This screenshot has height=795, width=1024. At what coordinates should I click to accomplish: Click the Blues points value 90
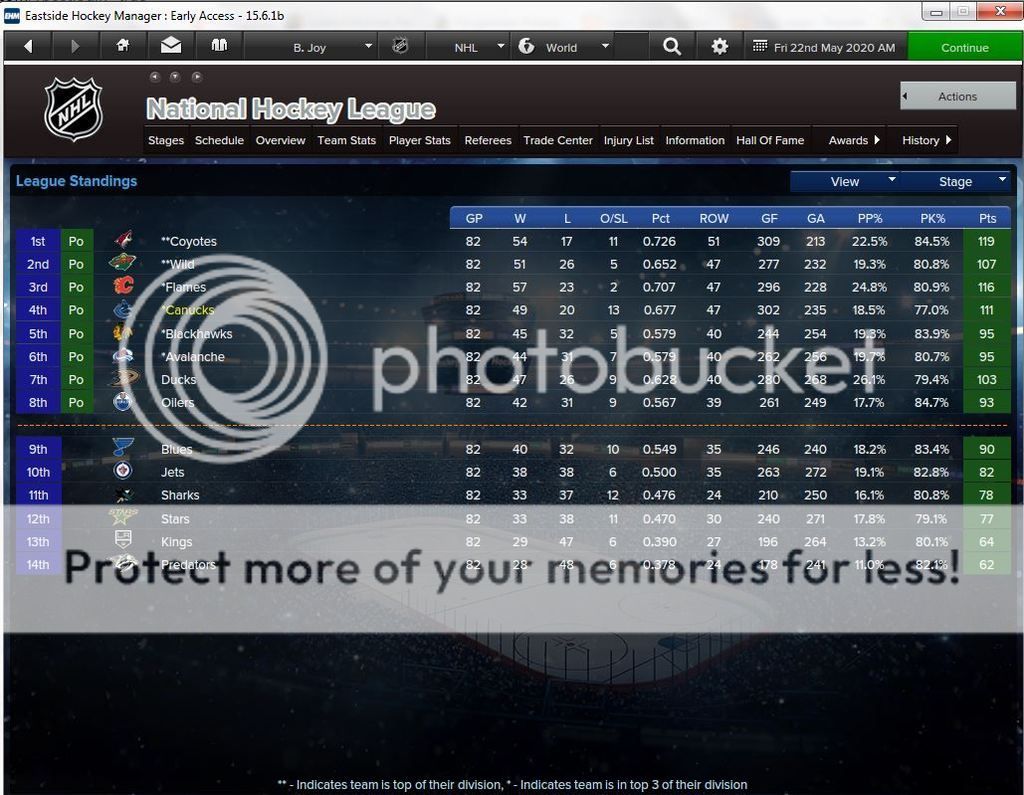click(x=986, y=449)
